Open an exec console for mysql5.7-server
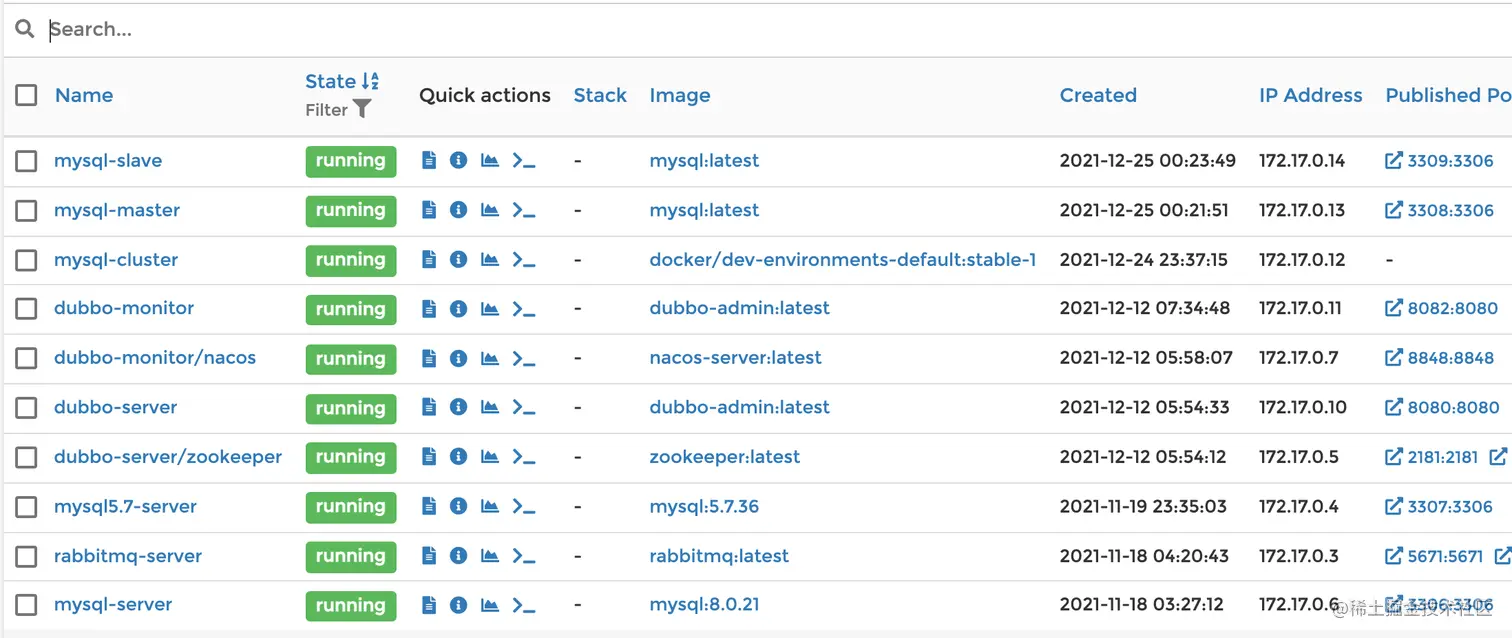This screenshot has height=638, width=1512. [x=524, y=506]
